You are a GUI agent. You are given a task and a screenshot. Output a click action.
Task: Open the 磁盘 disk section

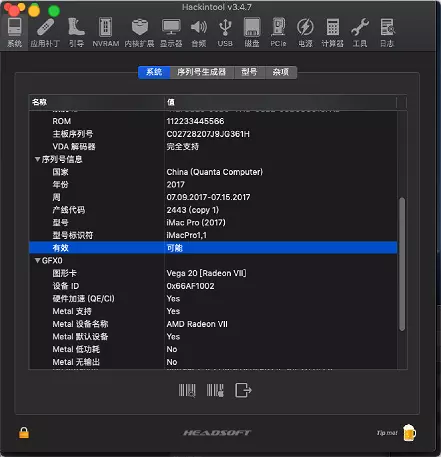[x=252, y=33]
